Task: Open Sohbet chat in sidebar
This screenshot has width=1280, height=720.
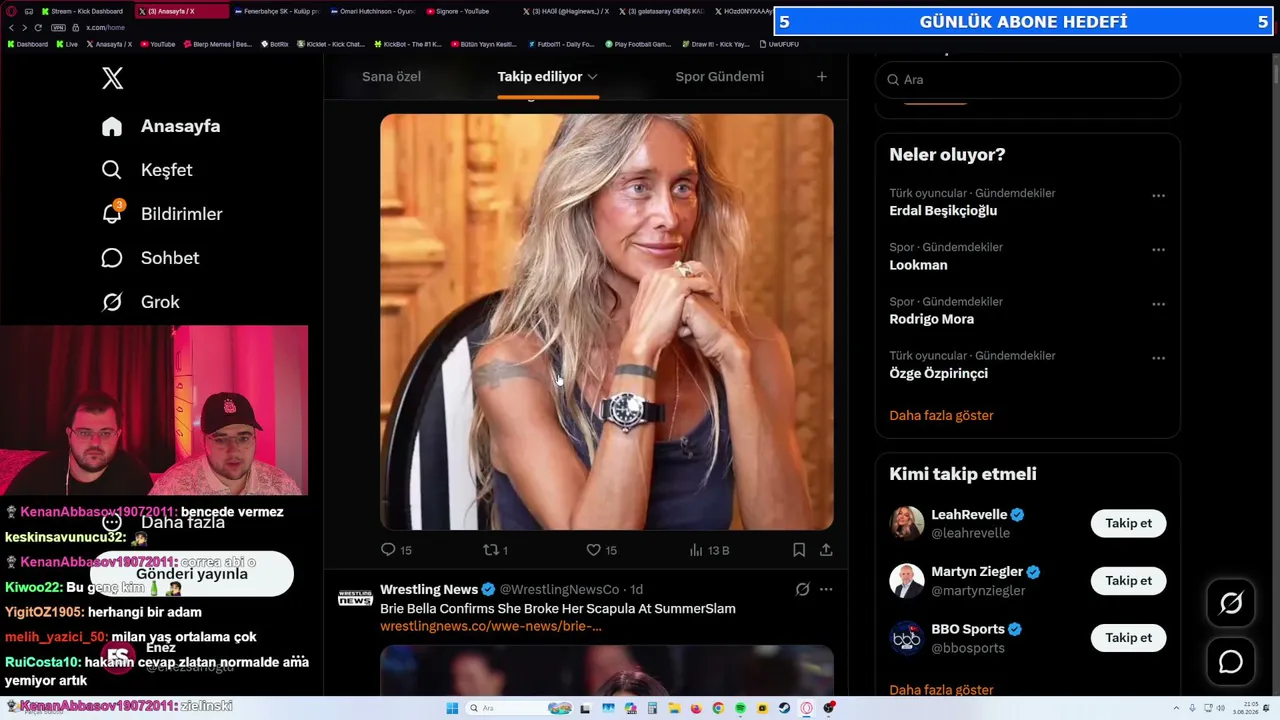Action: pos(150,258)
